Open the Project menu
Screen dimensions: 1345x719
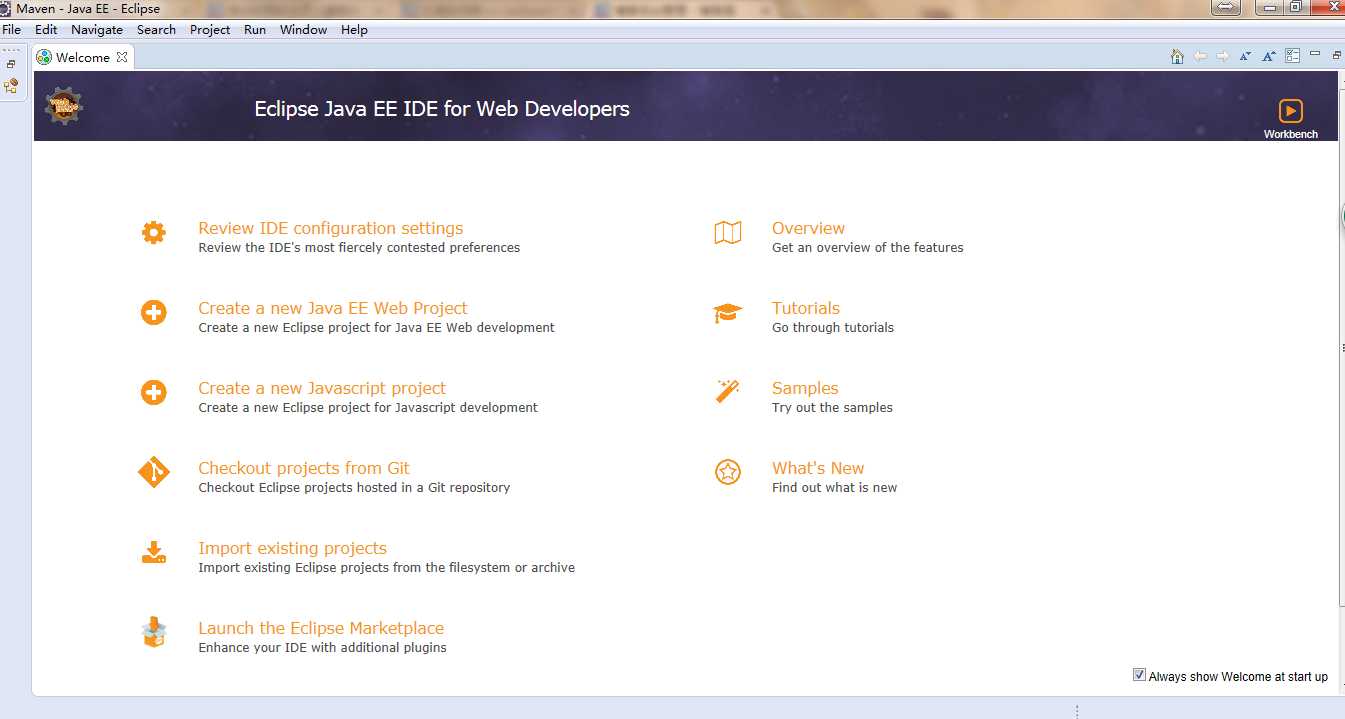(x=210, y=30)
